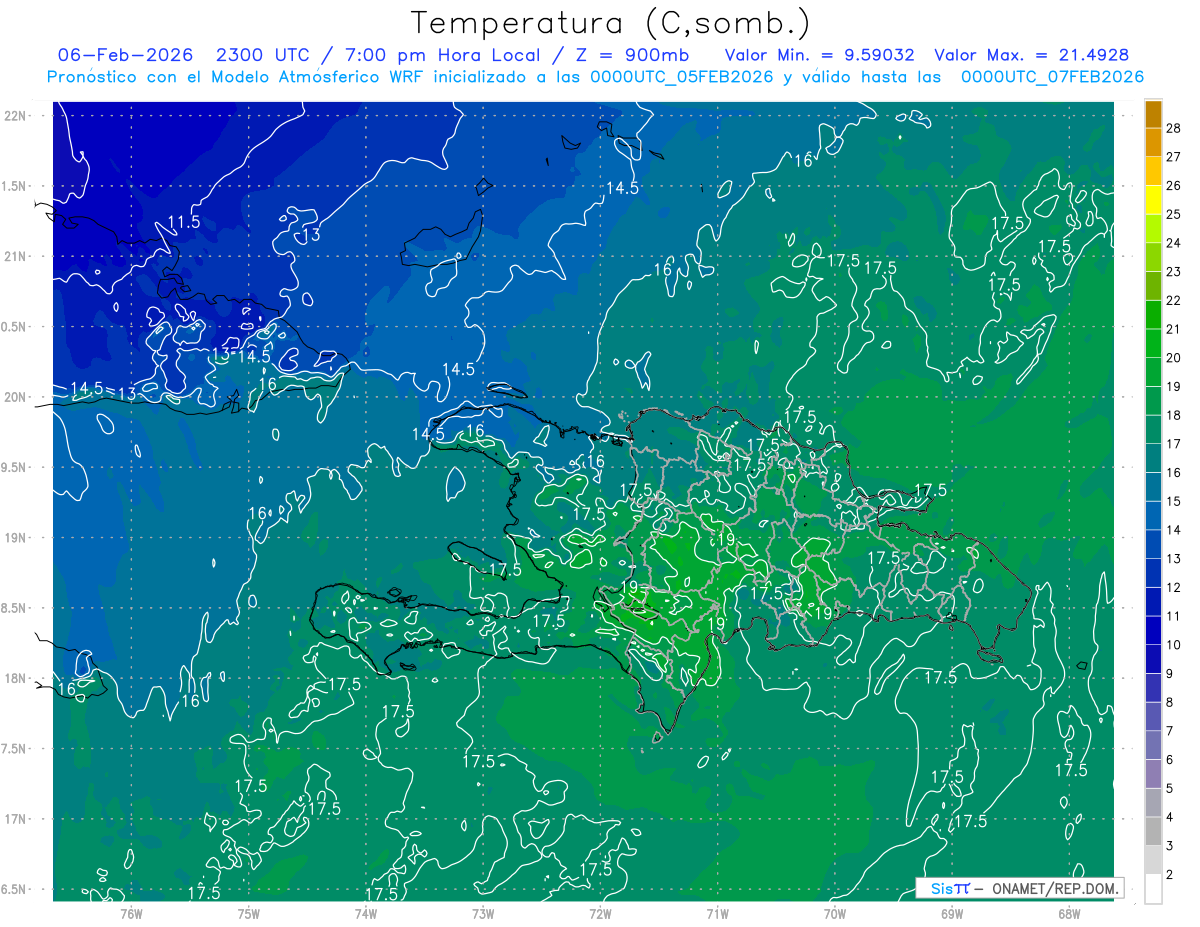The image size is (1200, 927).
Task: Click legend value '3'
Action: coord(1170,846)
